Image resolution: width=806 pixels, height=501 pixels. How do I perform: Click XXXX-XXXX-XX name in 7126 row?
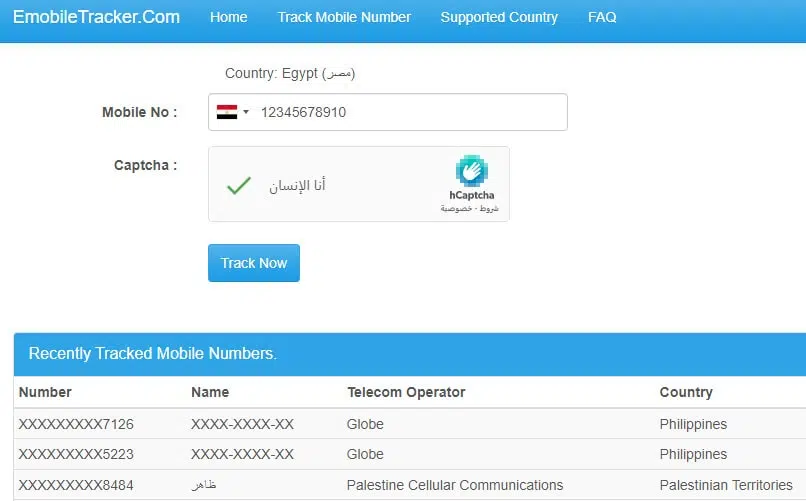pos(242,424)
